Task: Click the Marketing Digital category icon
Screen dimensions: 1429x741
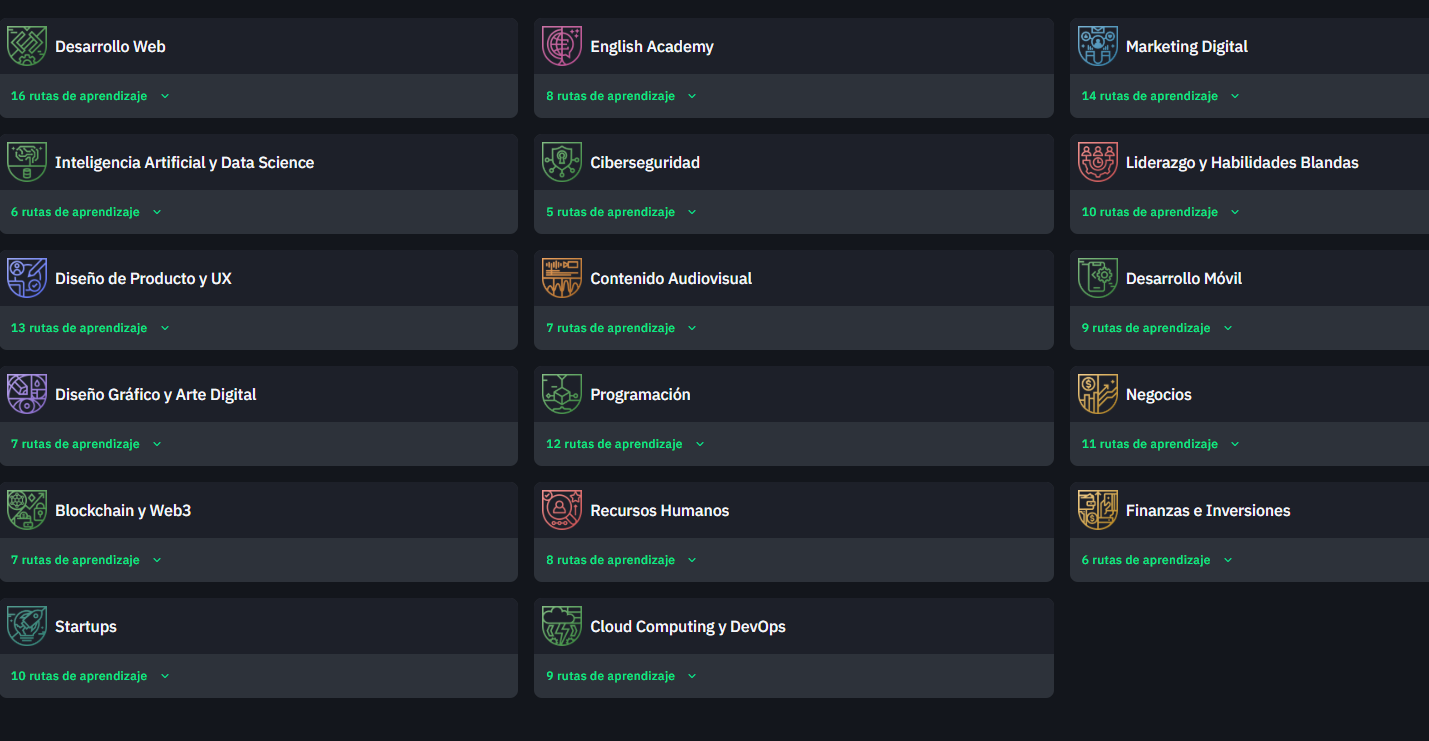Action: tap(1097, 46)
